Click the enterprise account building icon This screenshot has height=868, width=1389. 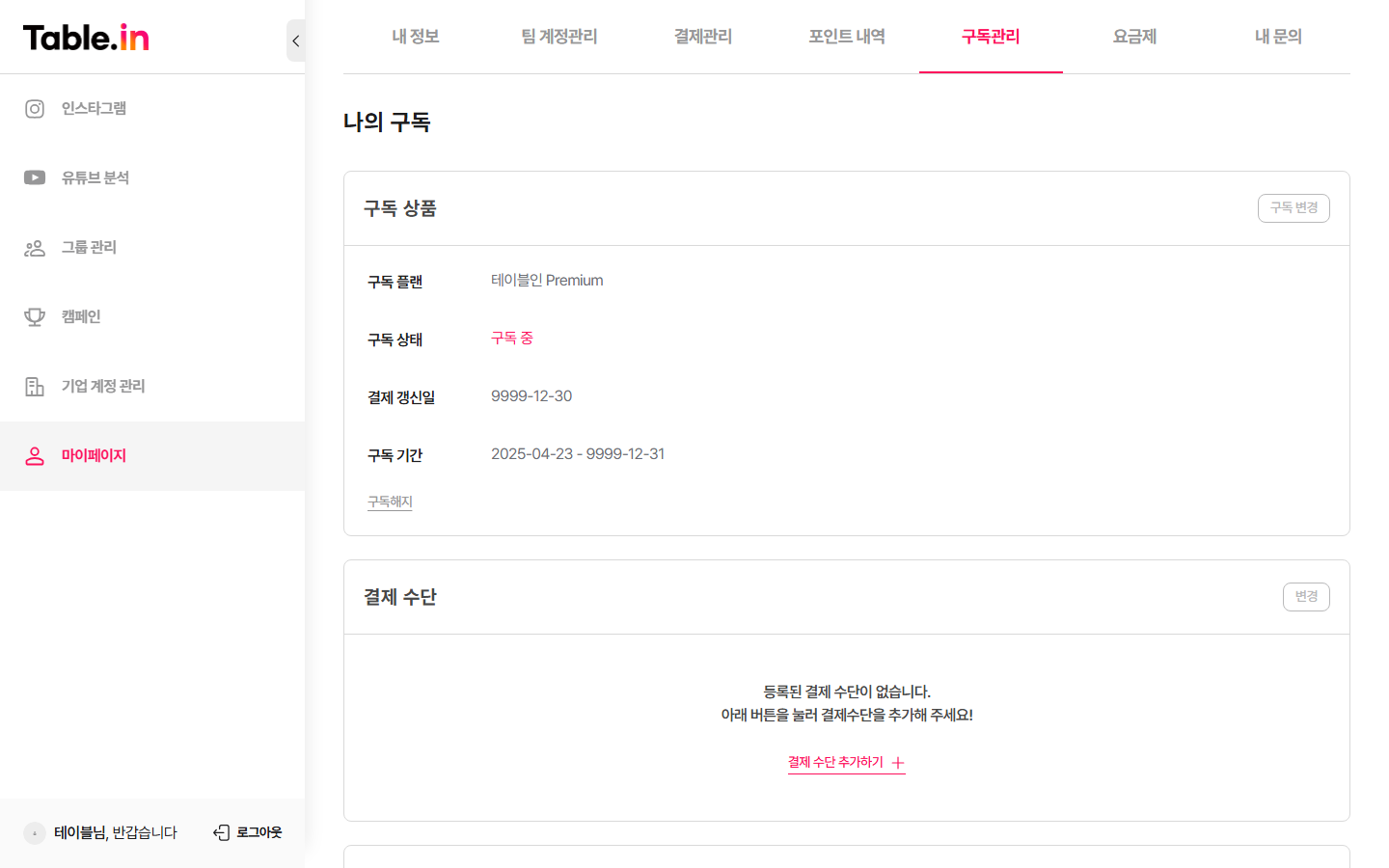pos(35,387)
